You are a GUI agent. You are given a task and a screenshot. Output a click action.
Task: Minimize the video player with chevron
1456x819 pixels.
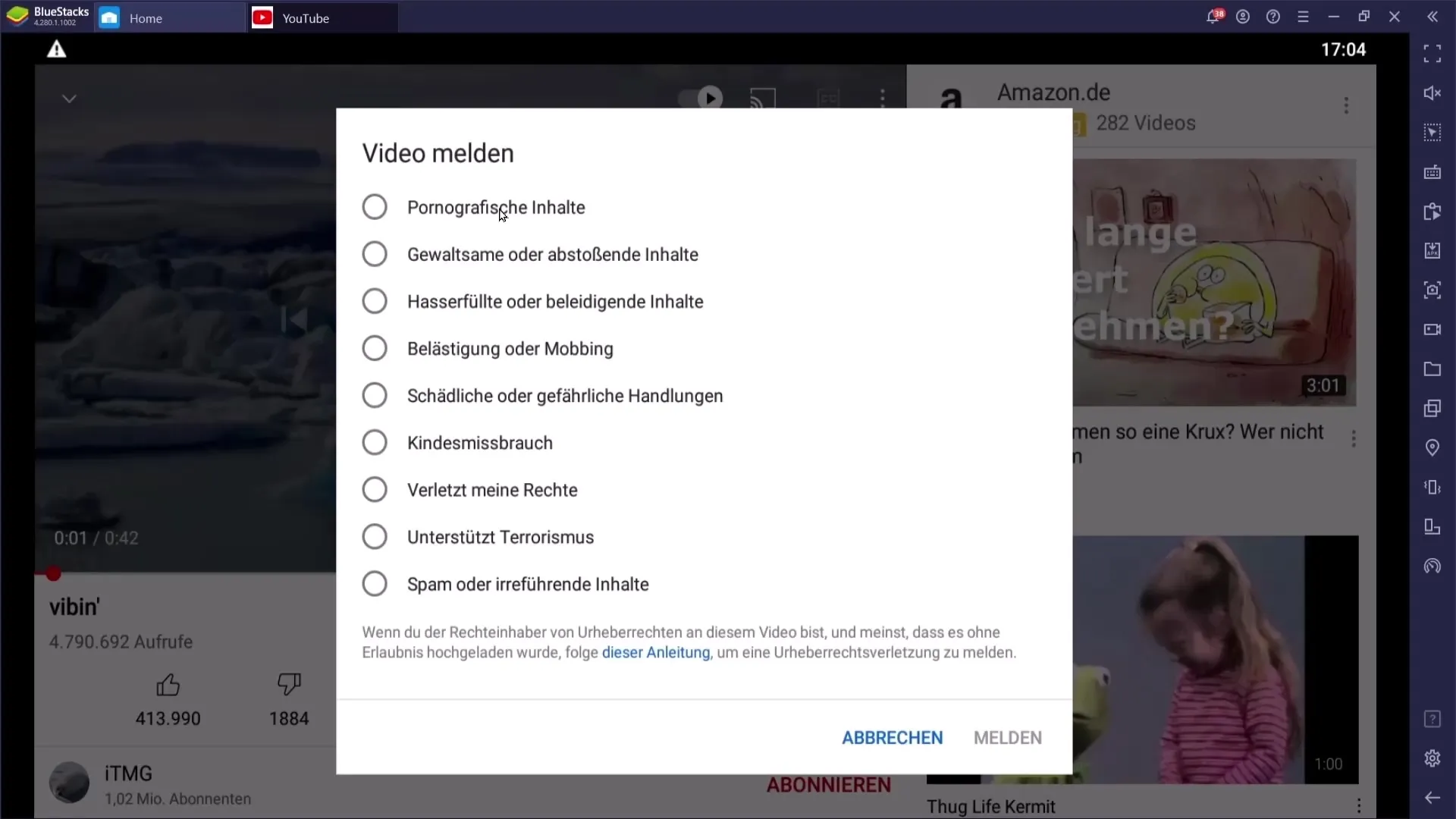(69, 99)
